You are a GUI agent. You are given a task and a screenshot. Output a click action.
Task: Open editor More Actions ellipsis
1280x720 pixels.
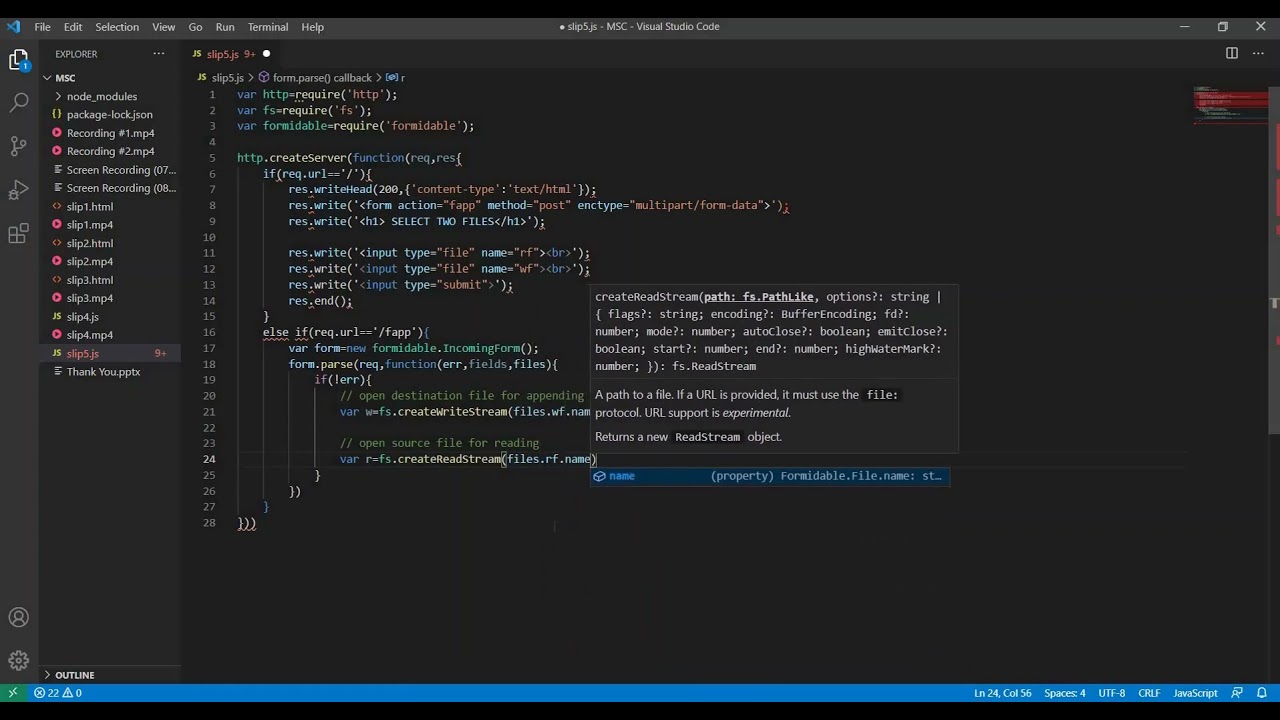1260,53
